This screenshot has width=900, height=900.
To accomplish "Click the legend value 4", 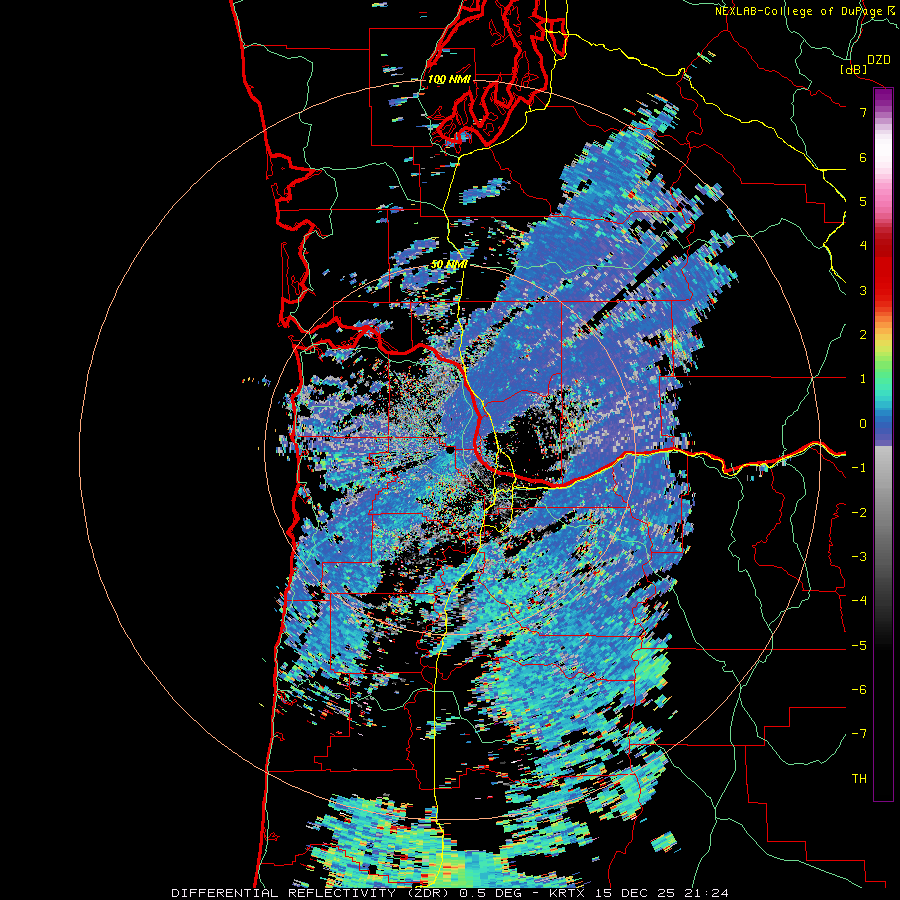I will coord(863,246).
